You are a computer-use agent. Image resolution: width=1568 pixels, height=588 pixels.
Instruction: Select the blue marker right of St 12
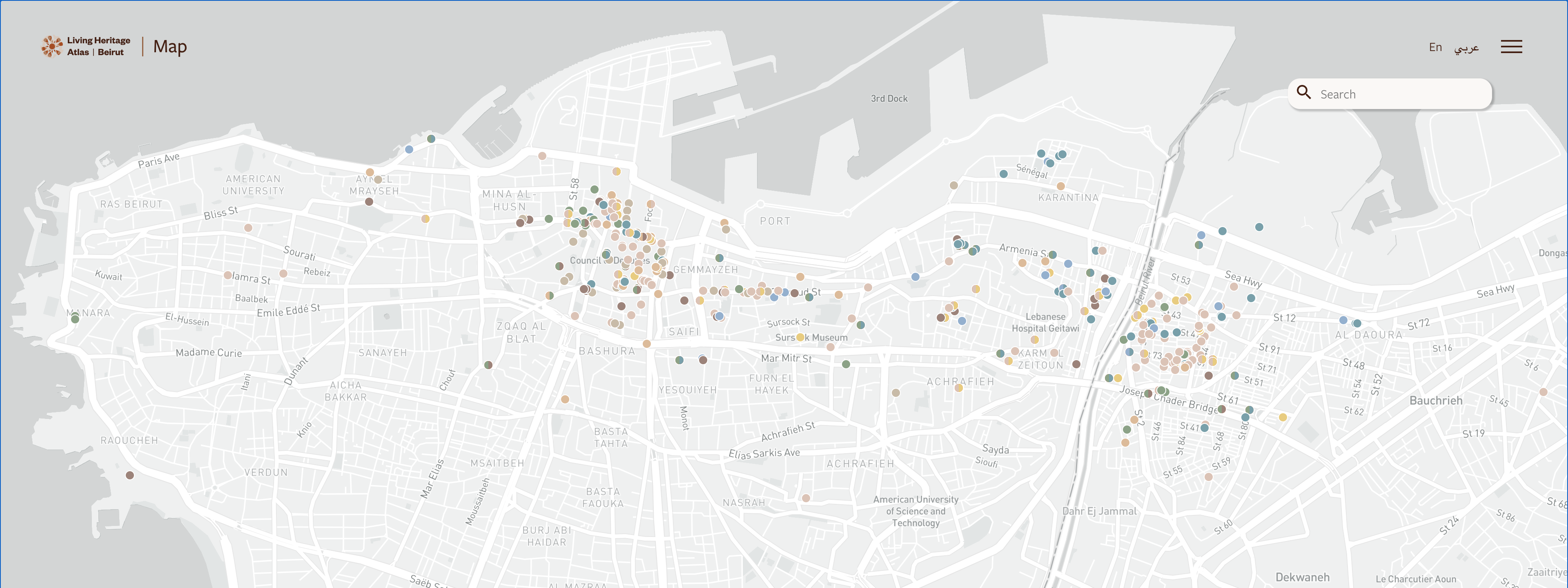pyautogui.click(x=1343, y=320)
